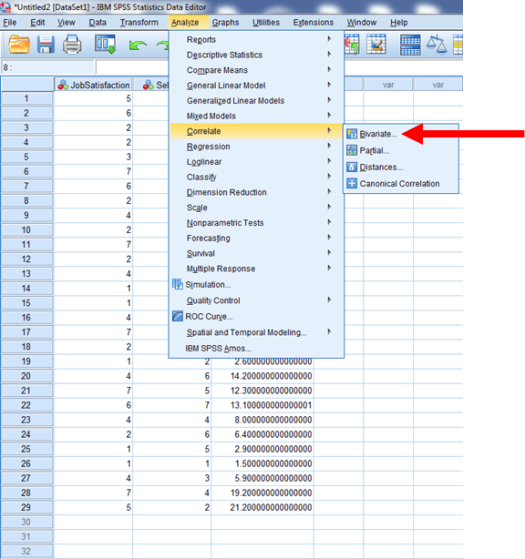Screen dimensions: 525x559
Task: Select Loglinear menu item
Action: [x=256, y=161]
